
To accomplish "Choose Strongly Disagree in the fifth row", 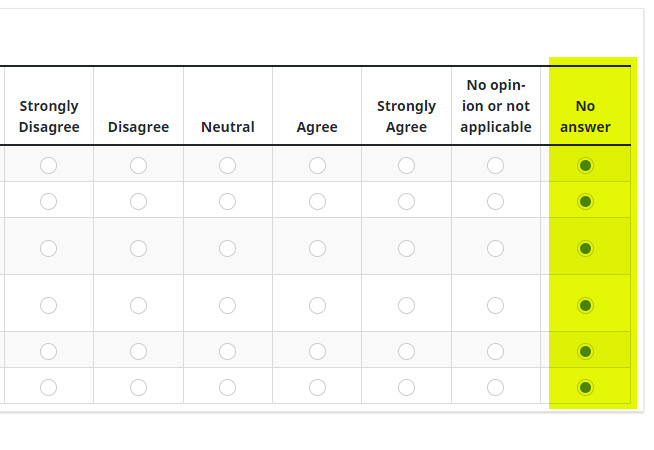I will pos(48,351).
